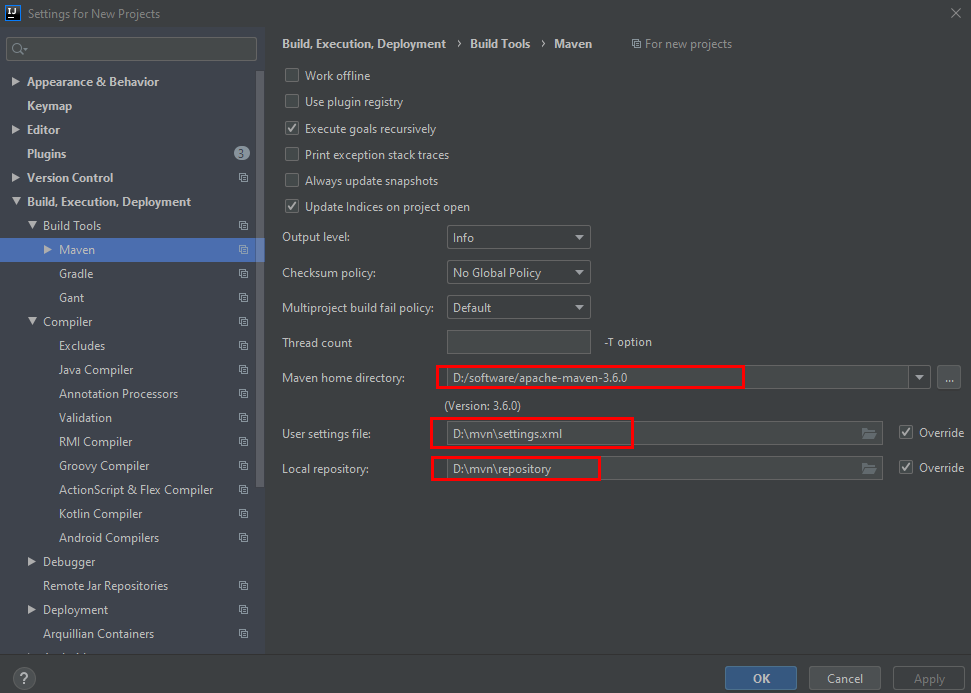971x693 pixels.
Task: Click the settings search input field
Action: tap(131, 49)
